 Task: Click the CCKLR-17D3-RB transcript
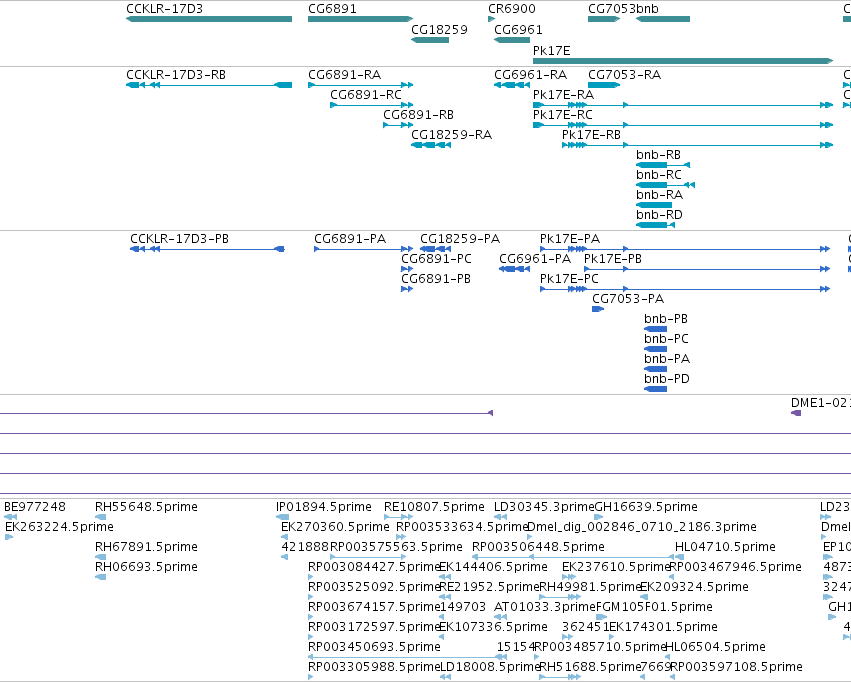(209, 85)
